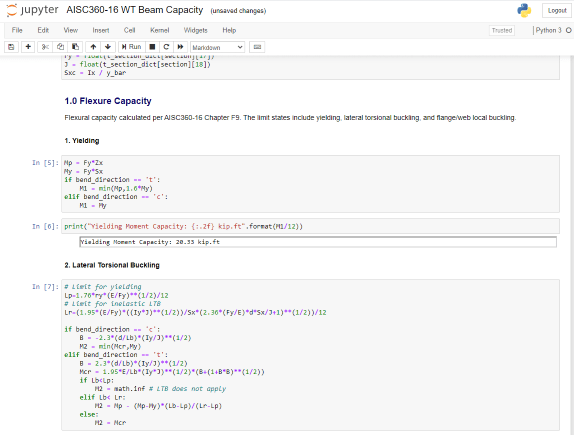Click the unsaved changes status text
The height and width of the screenshot is (435, 574).
(x=238, y=11)
